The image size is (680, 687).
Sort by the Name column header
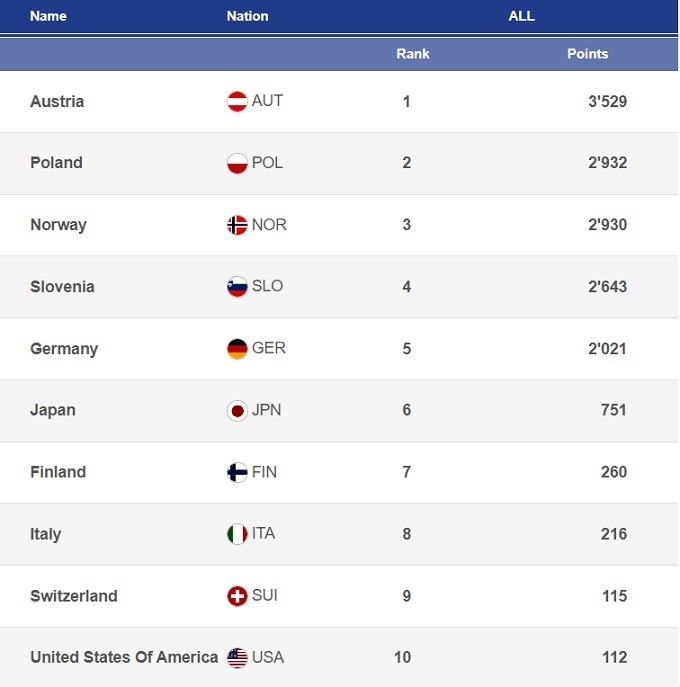tap(48, 16)
